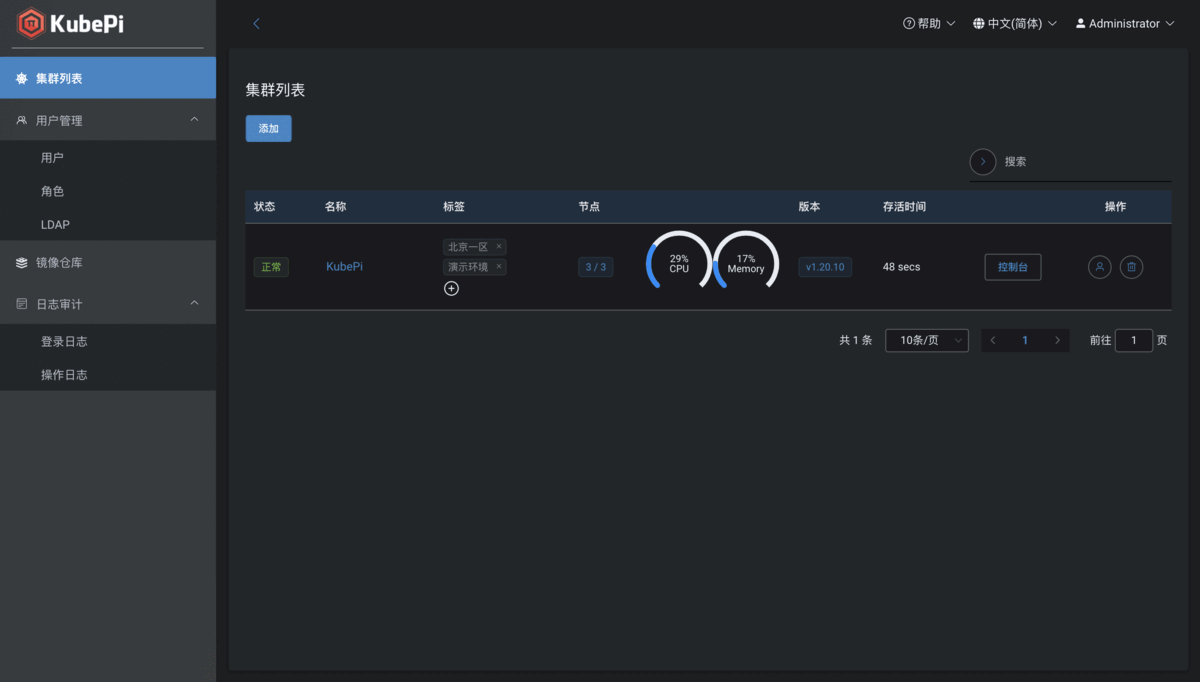
Task: Click the image registry stack icon
Action: point(22,263)
